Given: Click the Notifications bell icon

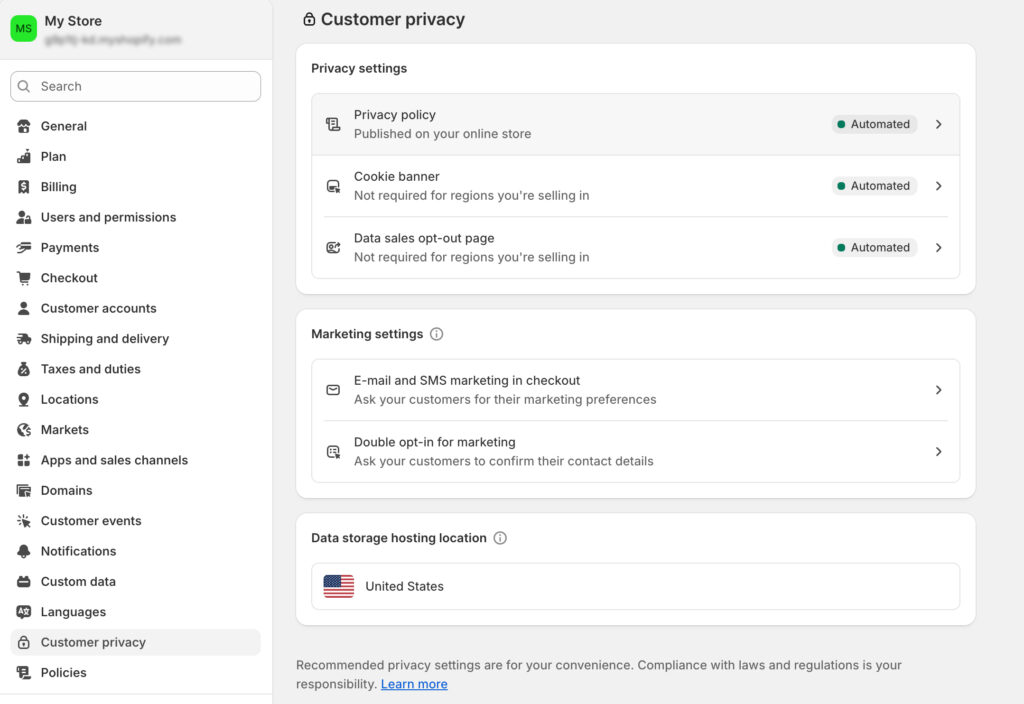Looking at the screenshot, I should tap(24, 551).
